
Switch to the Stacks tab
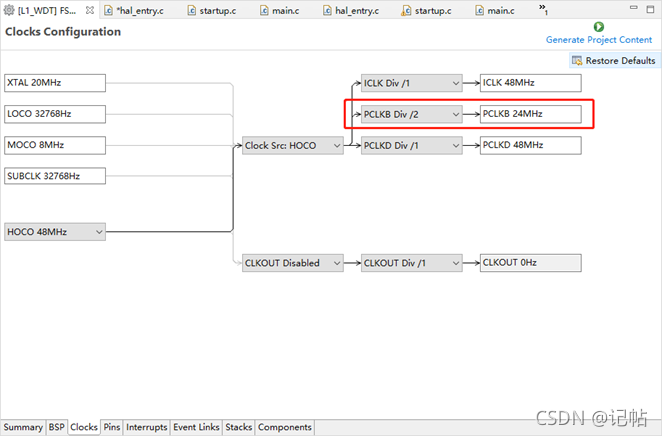(x=239, y=427)
